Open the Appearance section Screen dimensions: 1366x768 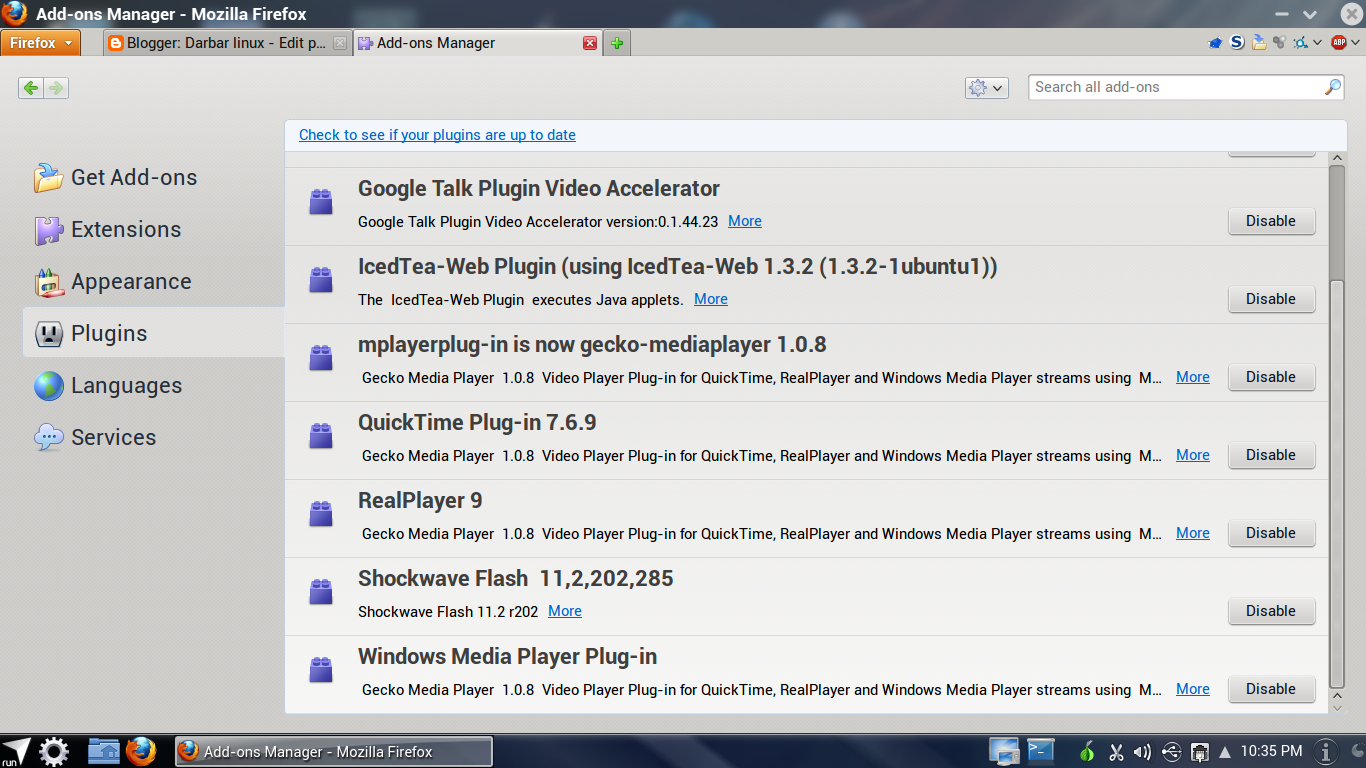click(x=131, y=281)
